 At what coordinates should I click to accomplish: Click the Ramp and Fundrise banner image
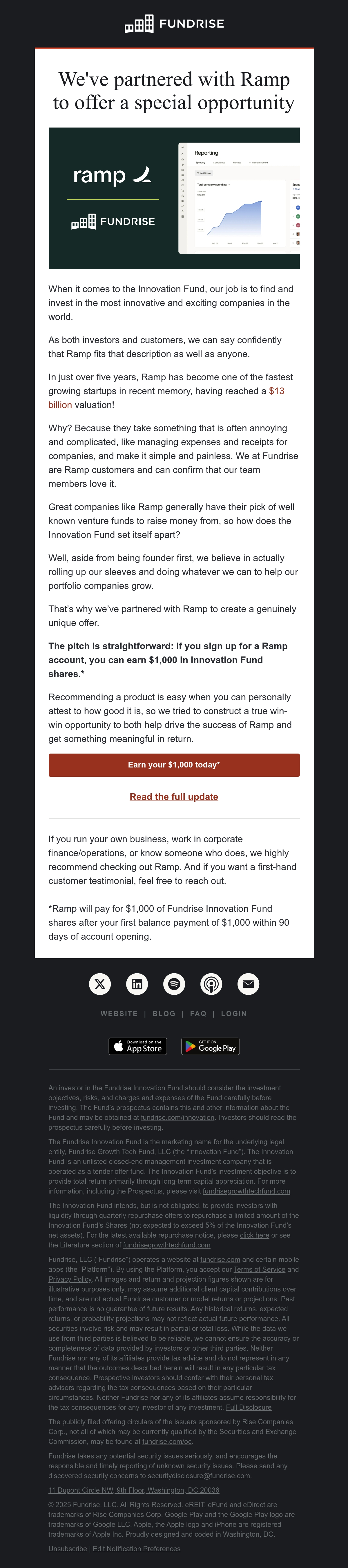coord(174,199)
